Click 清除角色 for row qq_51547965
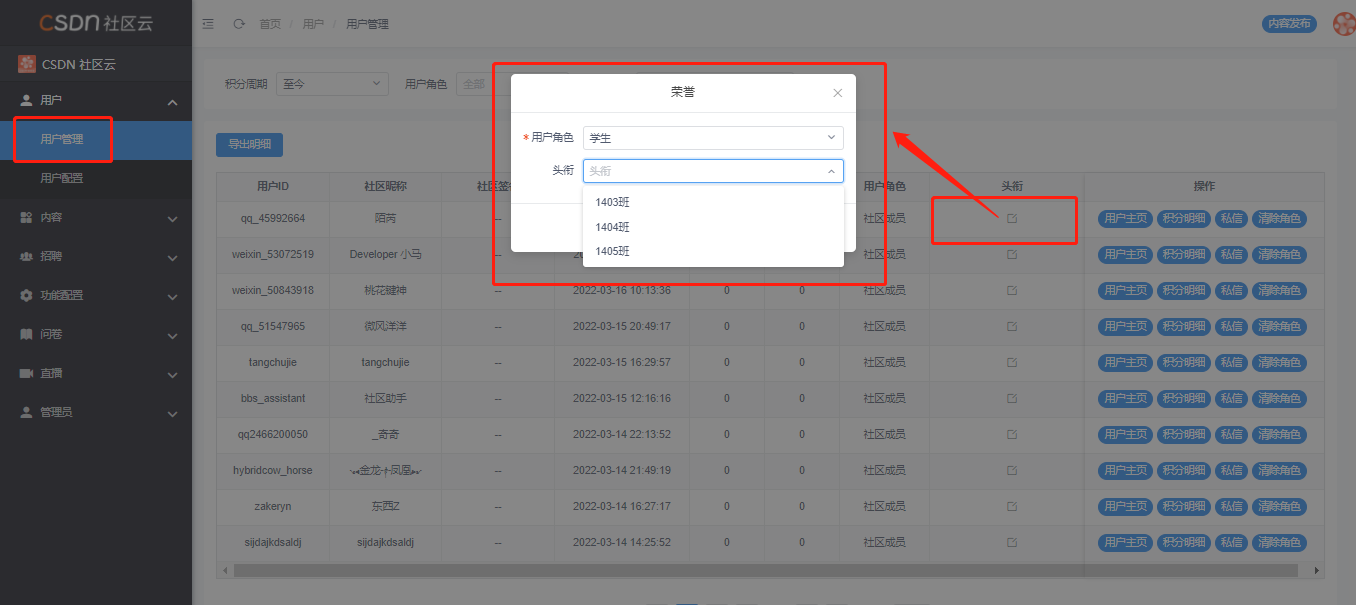Viewport: 1356px width, 605px height. pos(1279,327)
